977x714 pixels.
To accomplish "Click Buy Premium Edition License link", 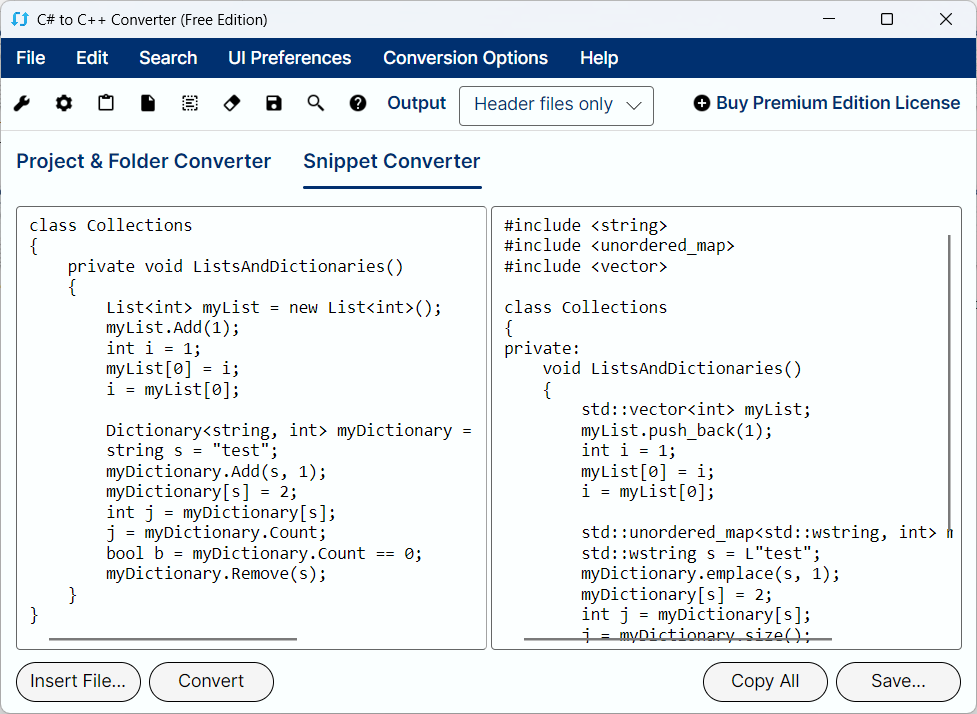I will coord(826,104).
